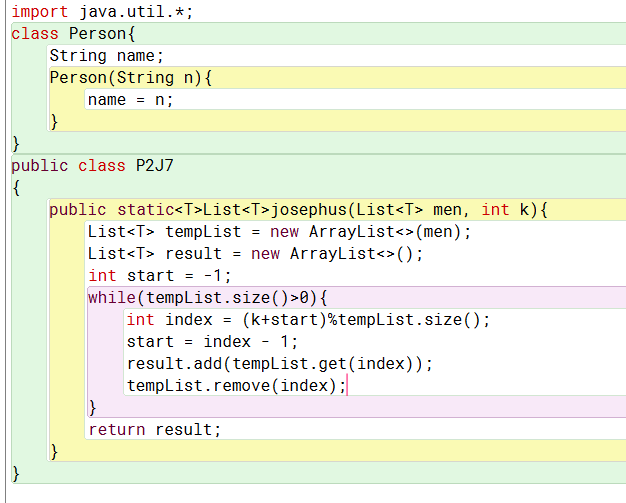Click the 'int start = -1;' line
This screenshot has height=503, width=626.
[160, 275]
